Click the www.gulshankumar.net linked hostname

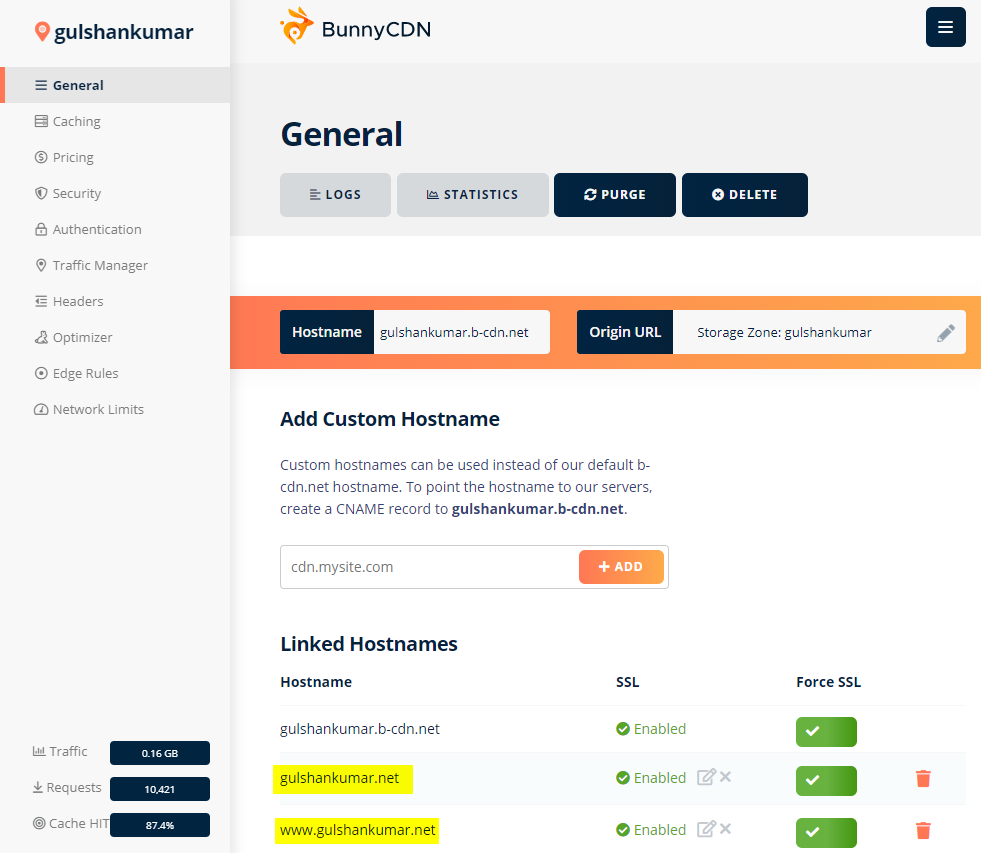(357, 830)
